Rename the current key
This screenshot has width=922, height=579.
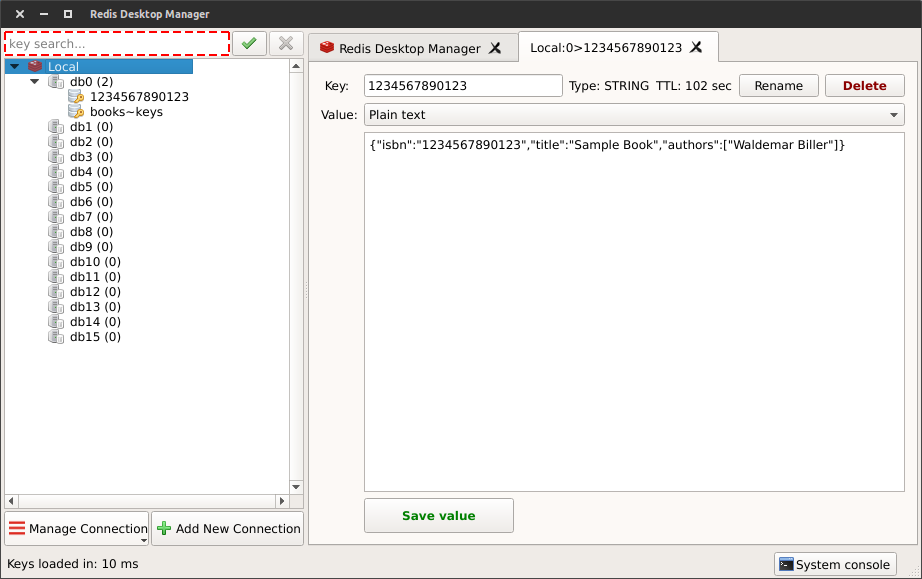778,86
